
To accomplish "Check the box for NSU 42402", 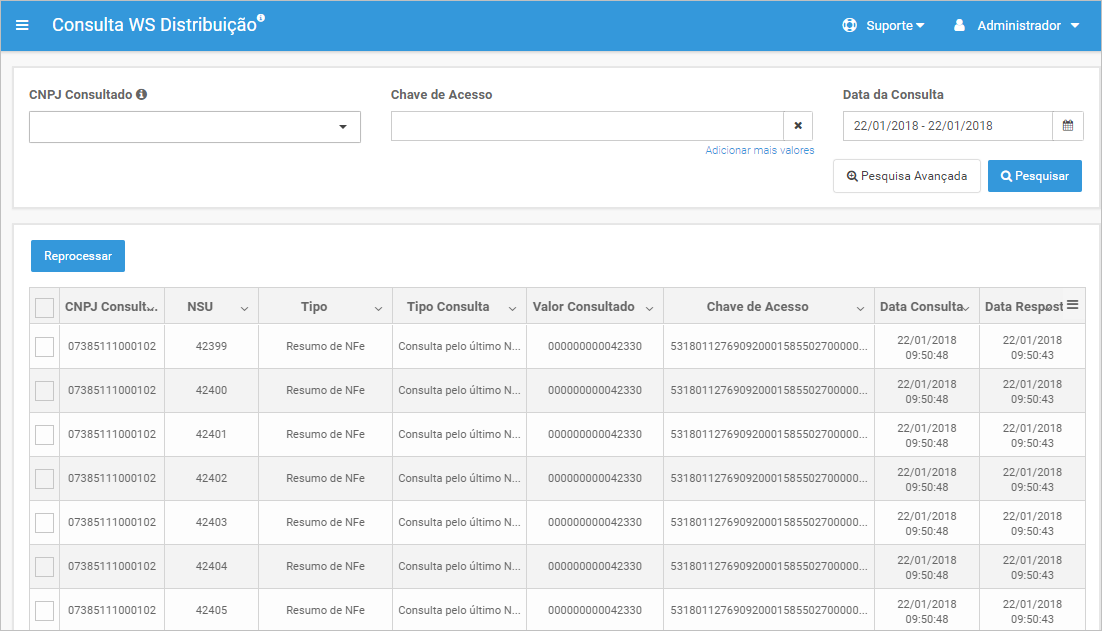I will 44,479.
